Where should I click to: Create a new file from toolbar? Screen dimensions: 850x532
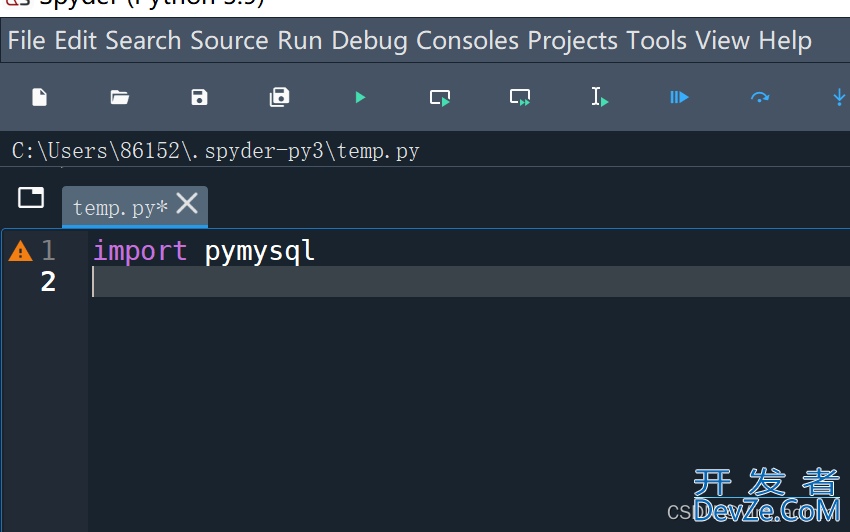coord(40,98)
